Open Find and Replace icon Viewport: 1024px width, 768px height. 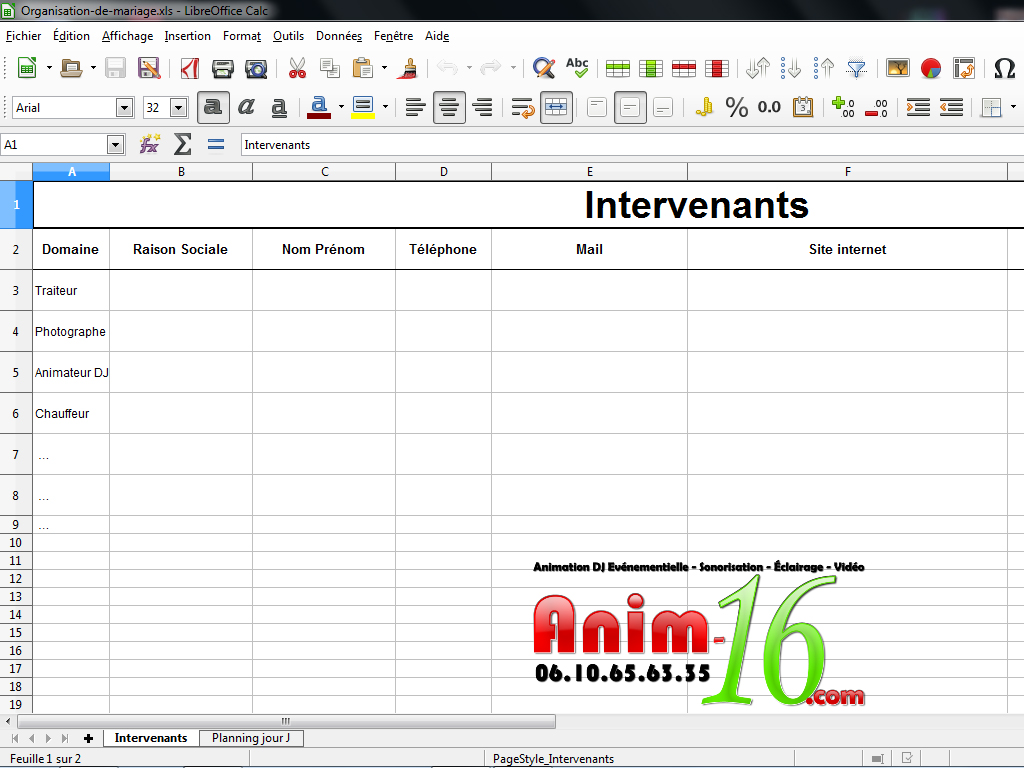tap(543, 68)
